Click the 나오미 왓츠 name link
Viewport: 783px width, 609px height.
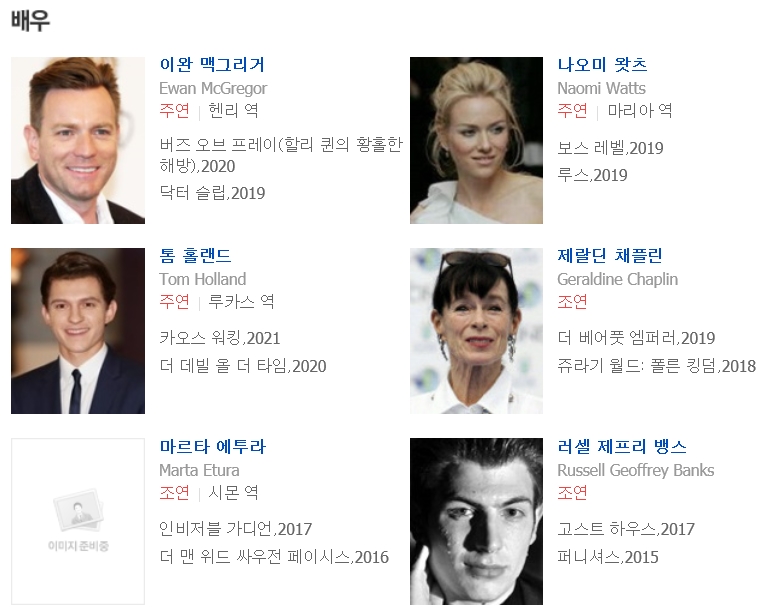[x=602, y=64]
